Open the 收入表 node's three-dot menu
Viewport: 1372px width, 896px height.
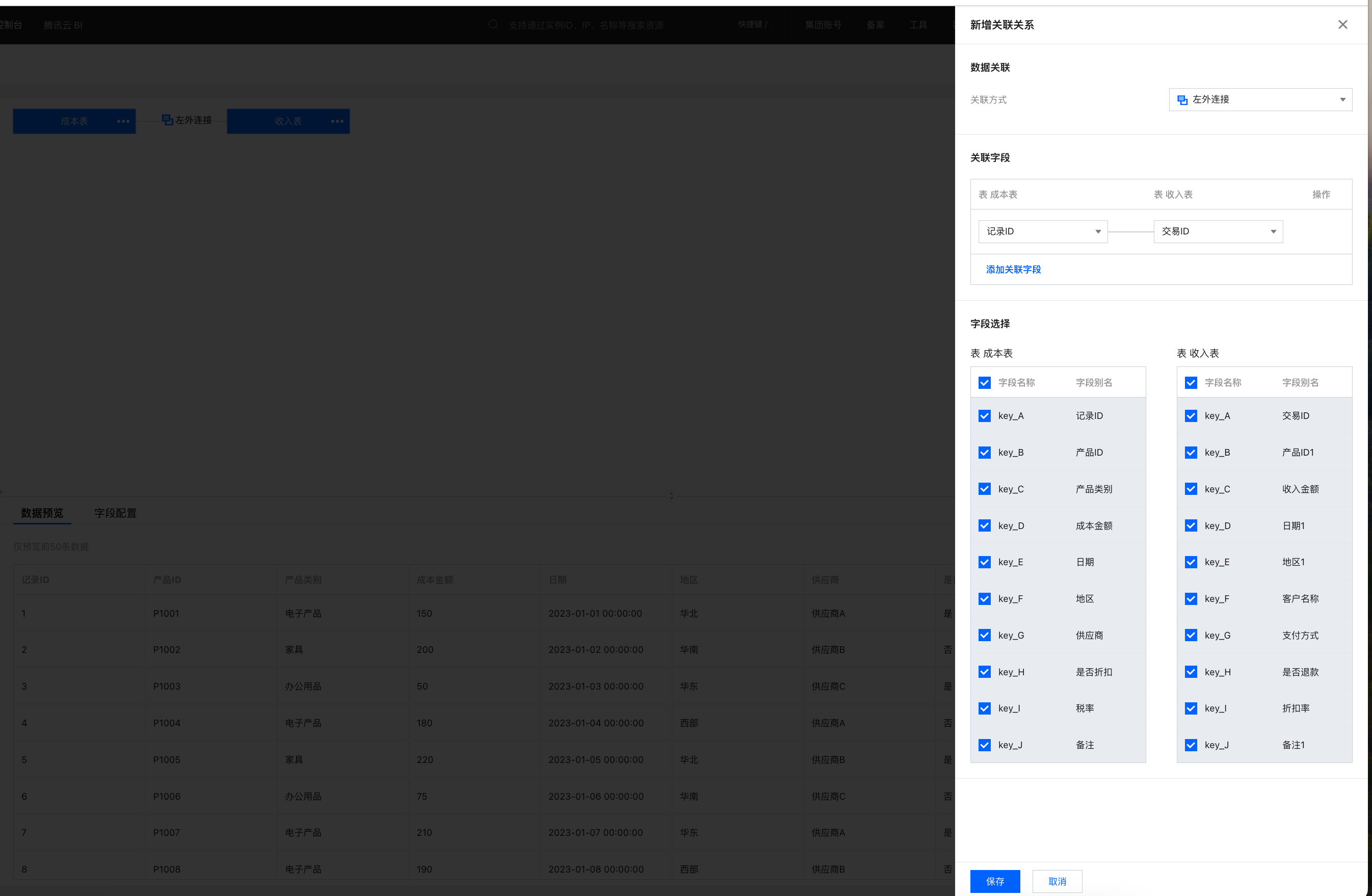point(337,121)
